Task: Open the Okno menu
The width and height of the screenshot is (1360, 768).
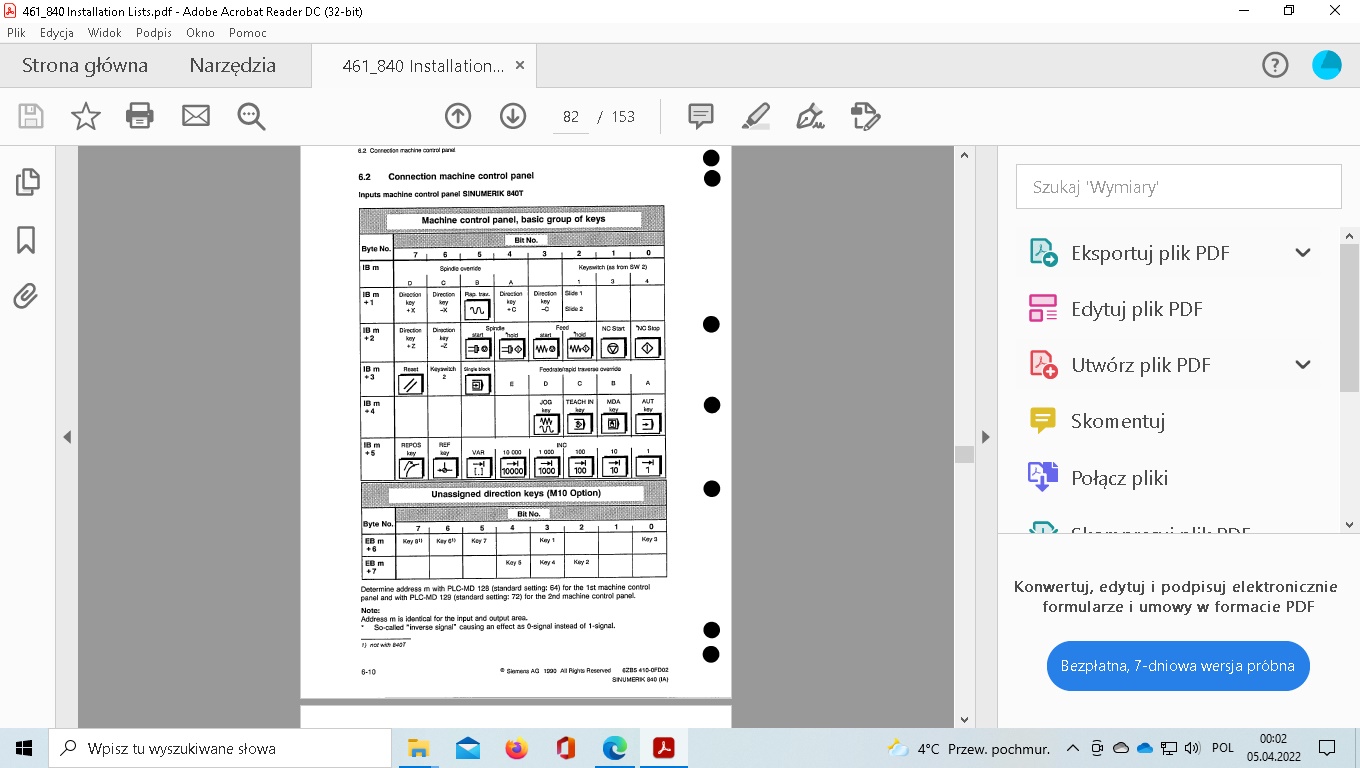Action: point(200,33)
